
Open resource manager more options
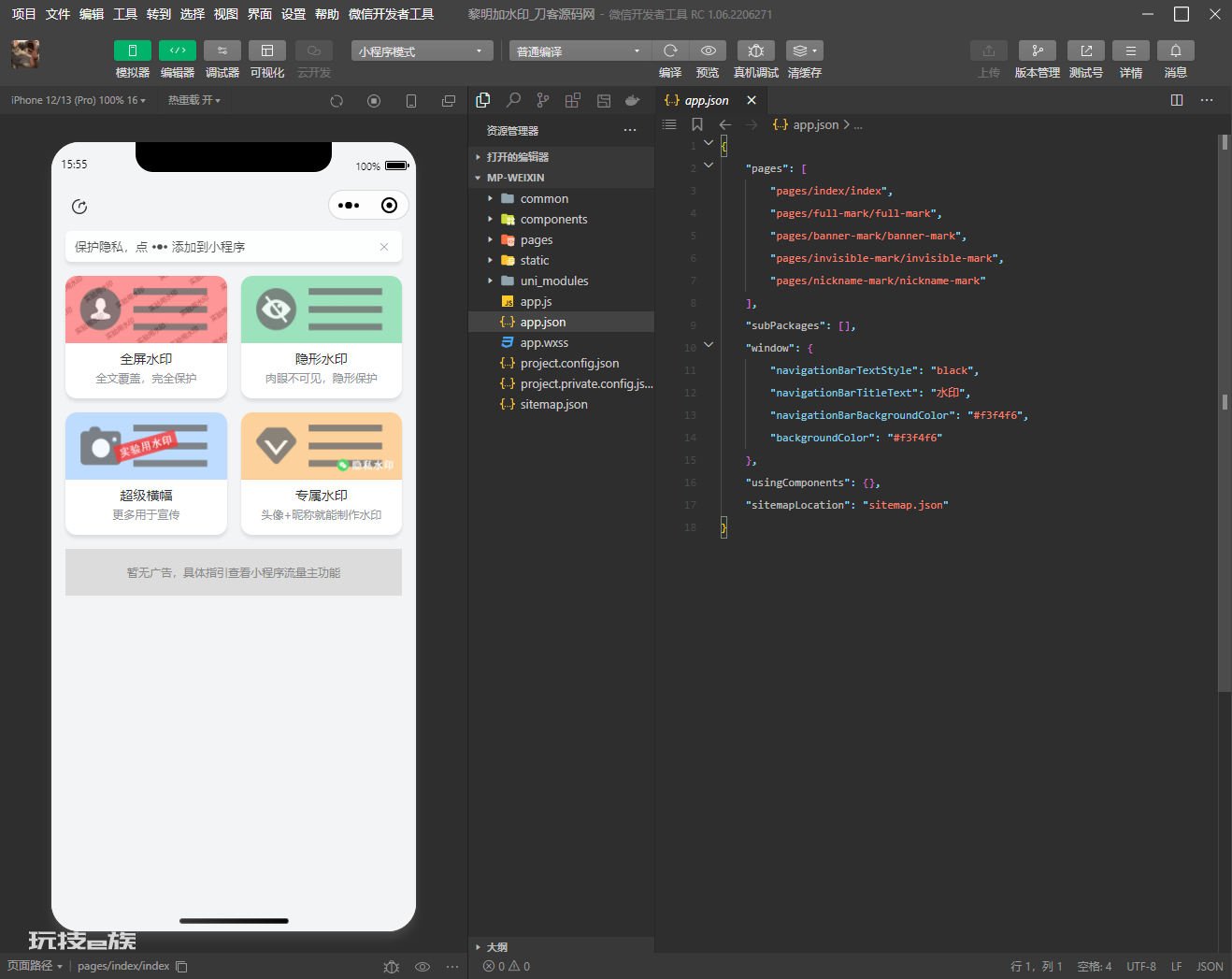pyautogui.click(x=630, y=131)
